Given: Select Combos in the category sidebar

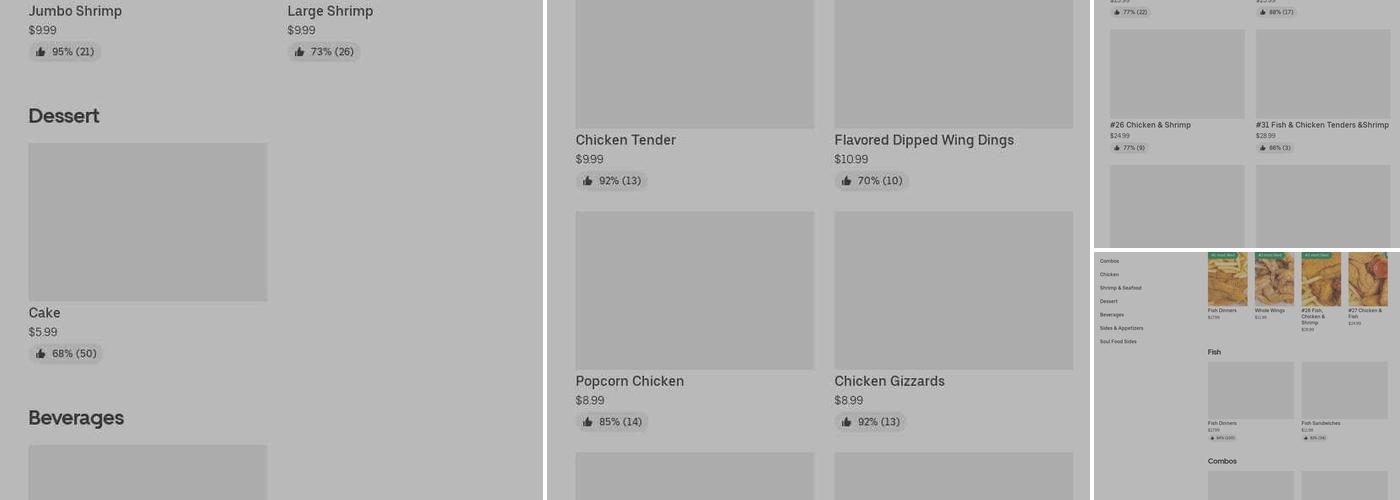Looking at the screenshot, I should [x=1109, y=261].
